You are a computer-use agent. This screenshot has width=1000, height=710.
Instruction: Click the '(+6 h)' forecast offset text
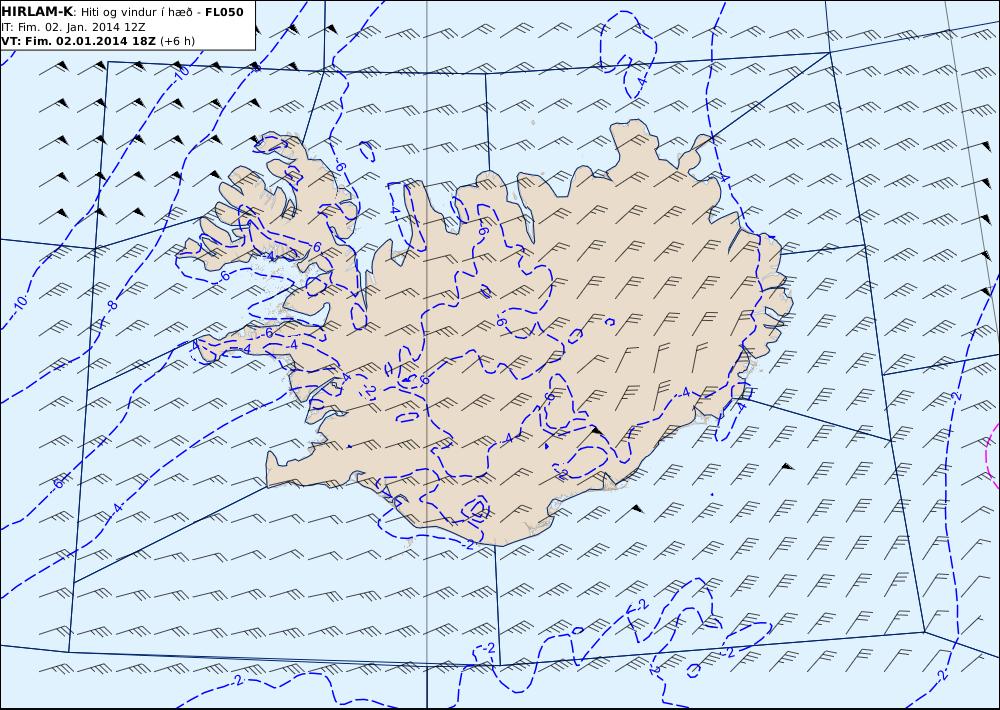click(177, 41)
